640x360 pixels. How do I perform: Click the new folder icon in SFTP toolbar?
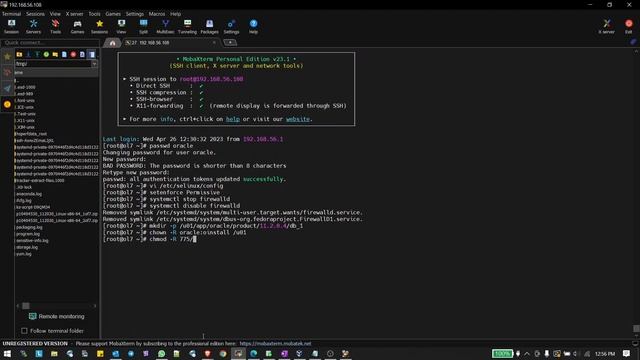(x=55, y=54)
